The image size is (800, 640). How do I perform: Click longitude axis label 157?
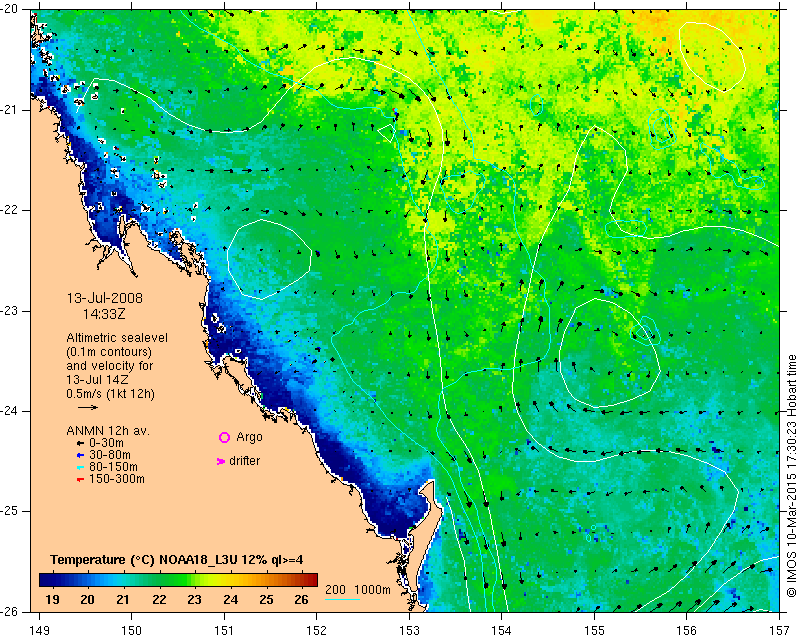pos(780,631)
